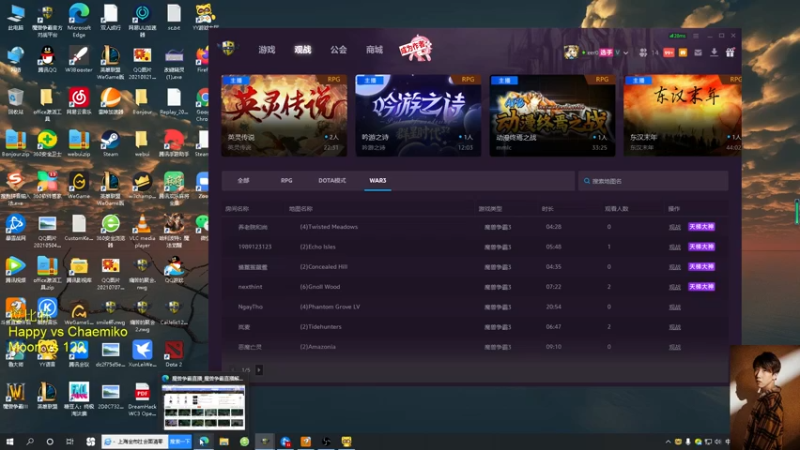Open DreamHack WC3 PDF file
800x450 pixels.
tap(142, 399)
